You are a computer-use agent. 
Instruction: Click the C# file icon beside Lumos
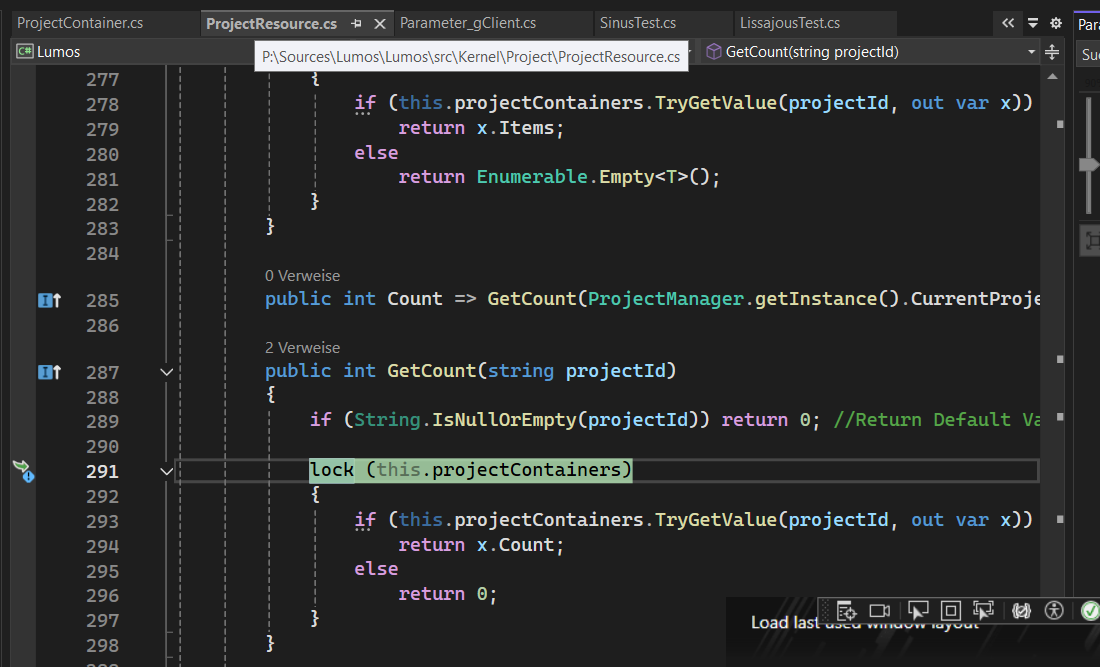coord(25,51)
